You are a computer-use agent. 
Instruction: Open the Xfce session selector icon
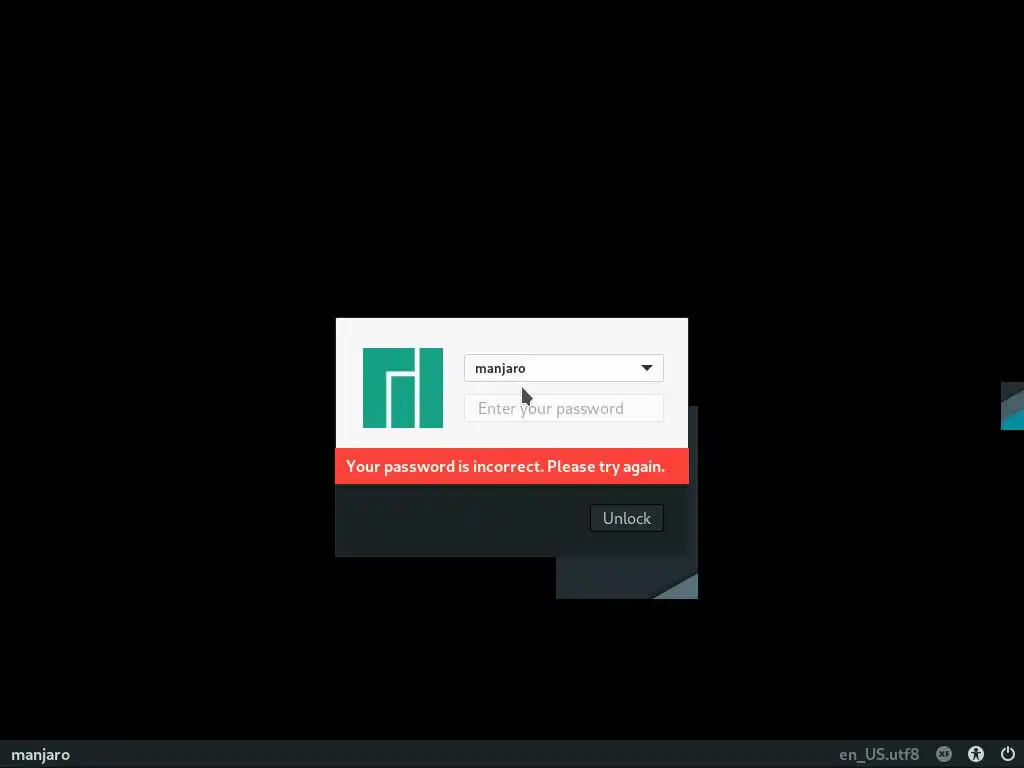click(x=944, y=754)
